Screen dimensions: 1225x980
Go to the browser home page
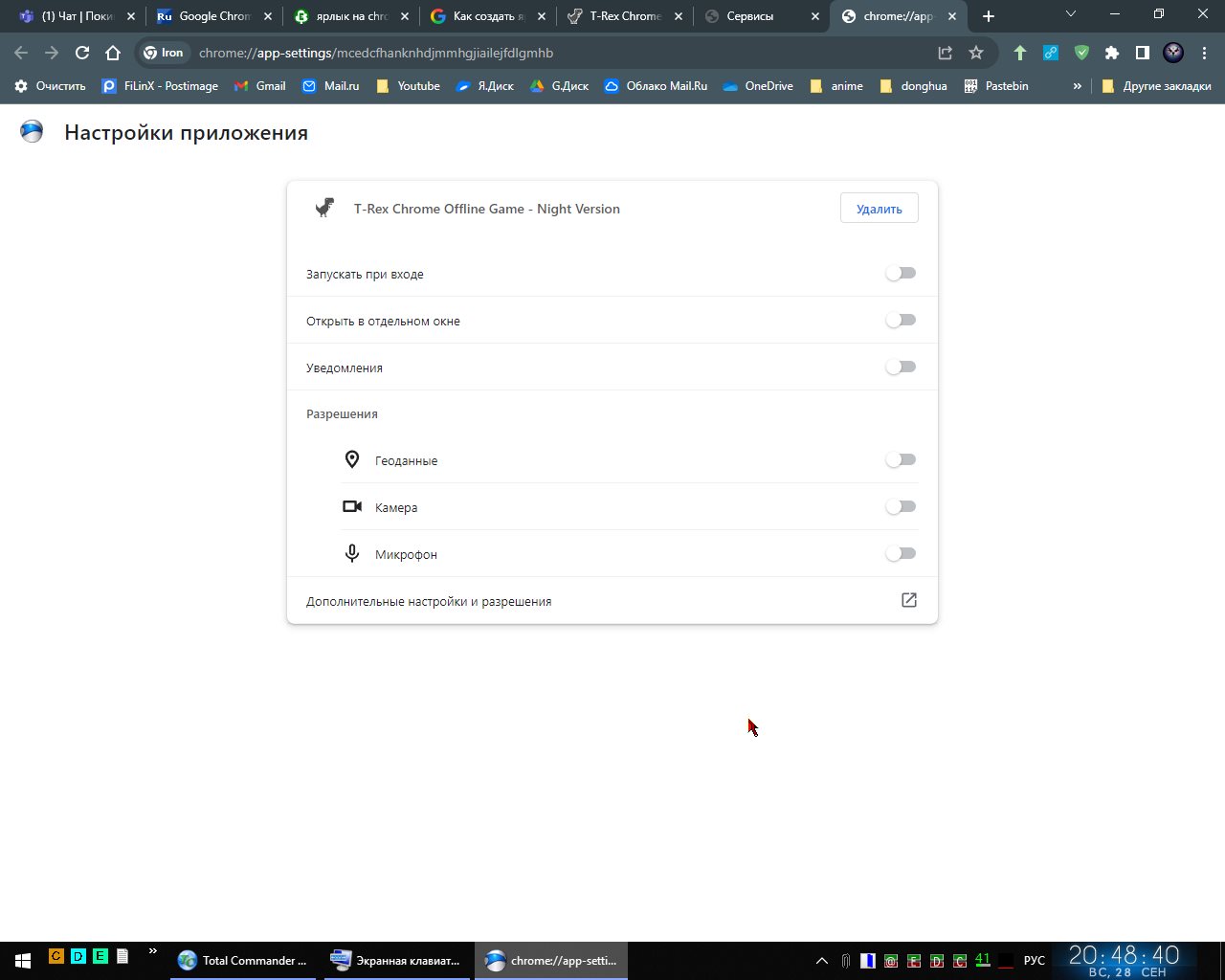click(113, 53)
